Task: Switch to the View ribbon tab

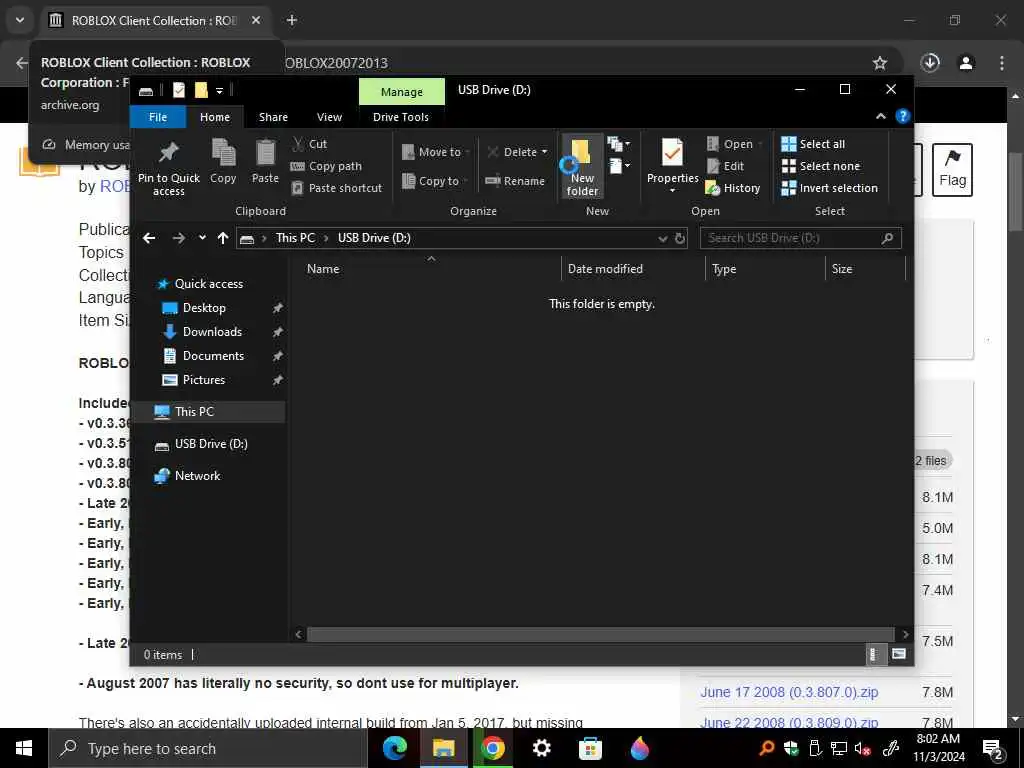Action: coord(329,117)
